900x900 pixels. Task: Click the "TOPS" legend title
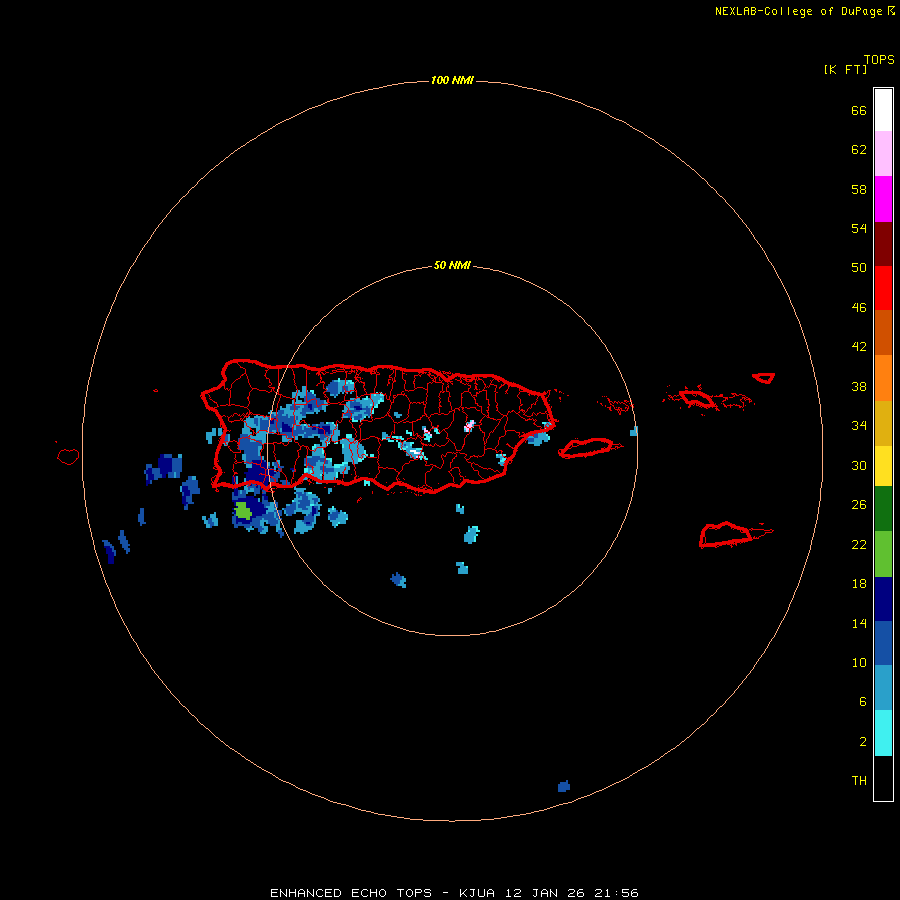pyautogui.click(x=879, y=59)
